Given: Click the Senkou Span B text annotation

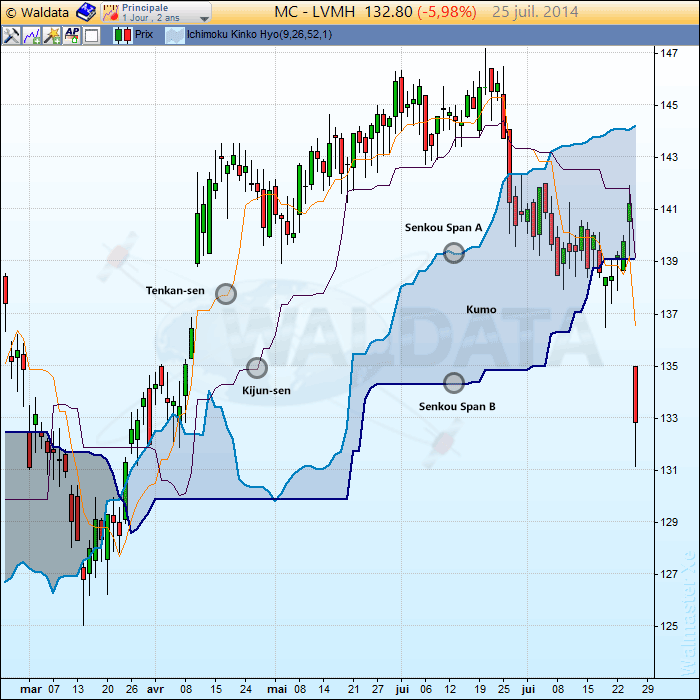Looking at the screenshot, I should [457, 407].
